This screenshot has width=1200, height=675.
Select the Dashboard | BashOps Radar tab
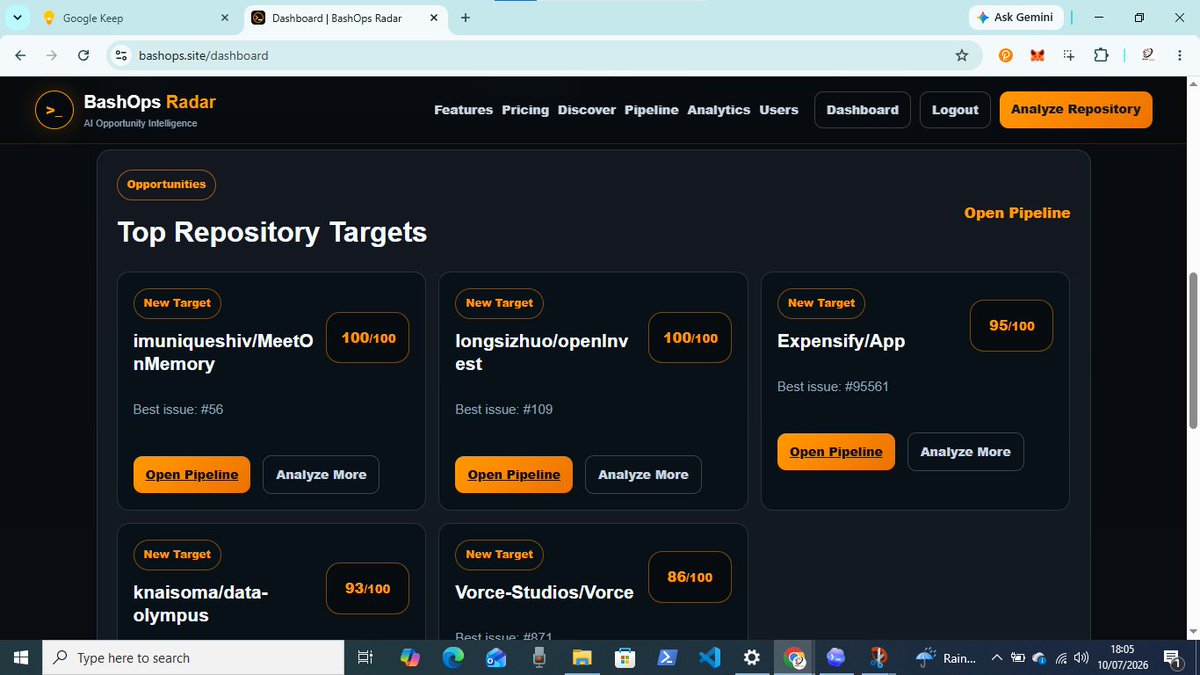click(x=345, y=18)
